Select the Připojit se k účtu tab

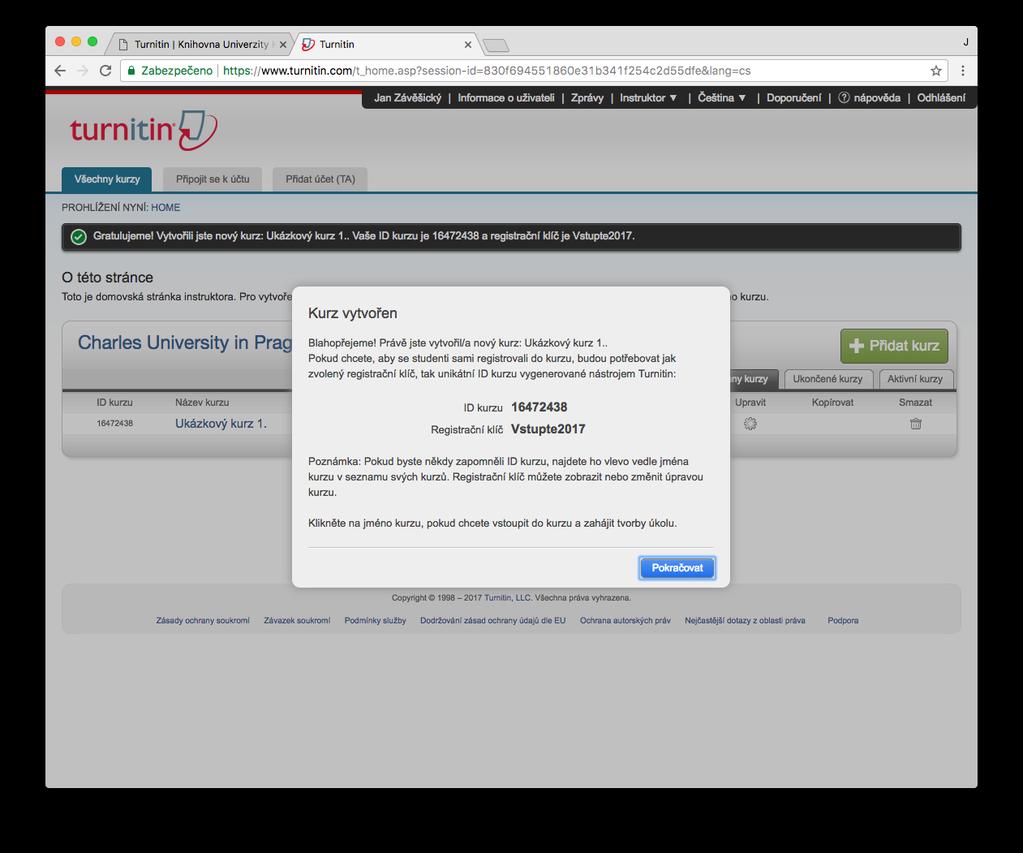[x=212, y=179]
